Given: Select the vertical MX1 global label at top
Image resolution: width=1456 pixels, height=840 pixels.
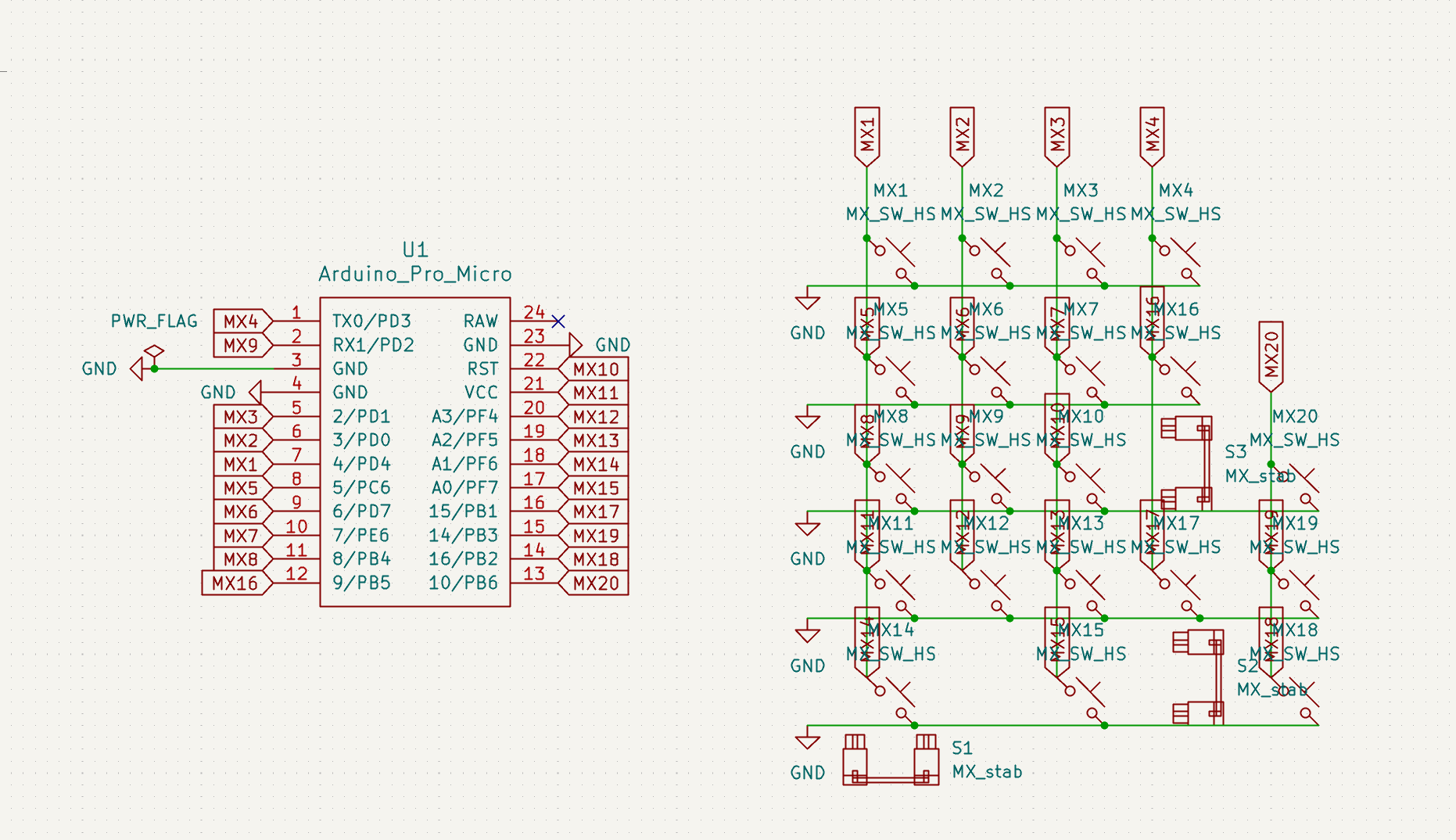Looking at the screenshot, I should 866,136.
